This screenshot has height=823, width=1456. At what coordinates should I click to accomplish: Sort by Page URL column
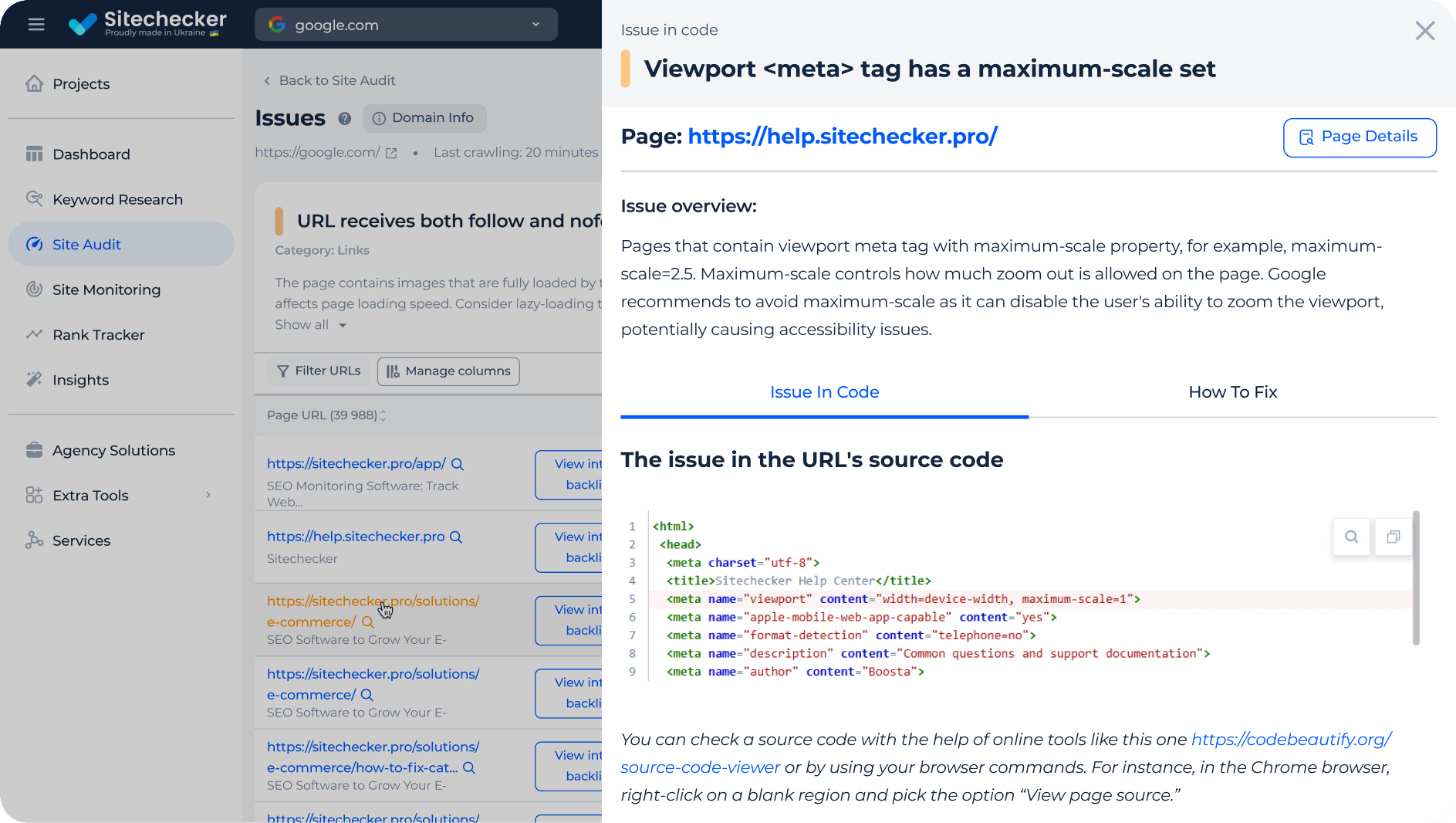[326, 415]
